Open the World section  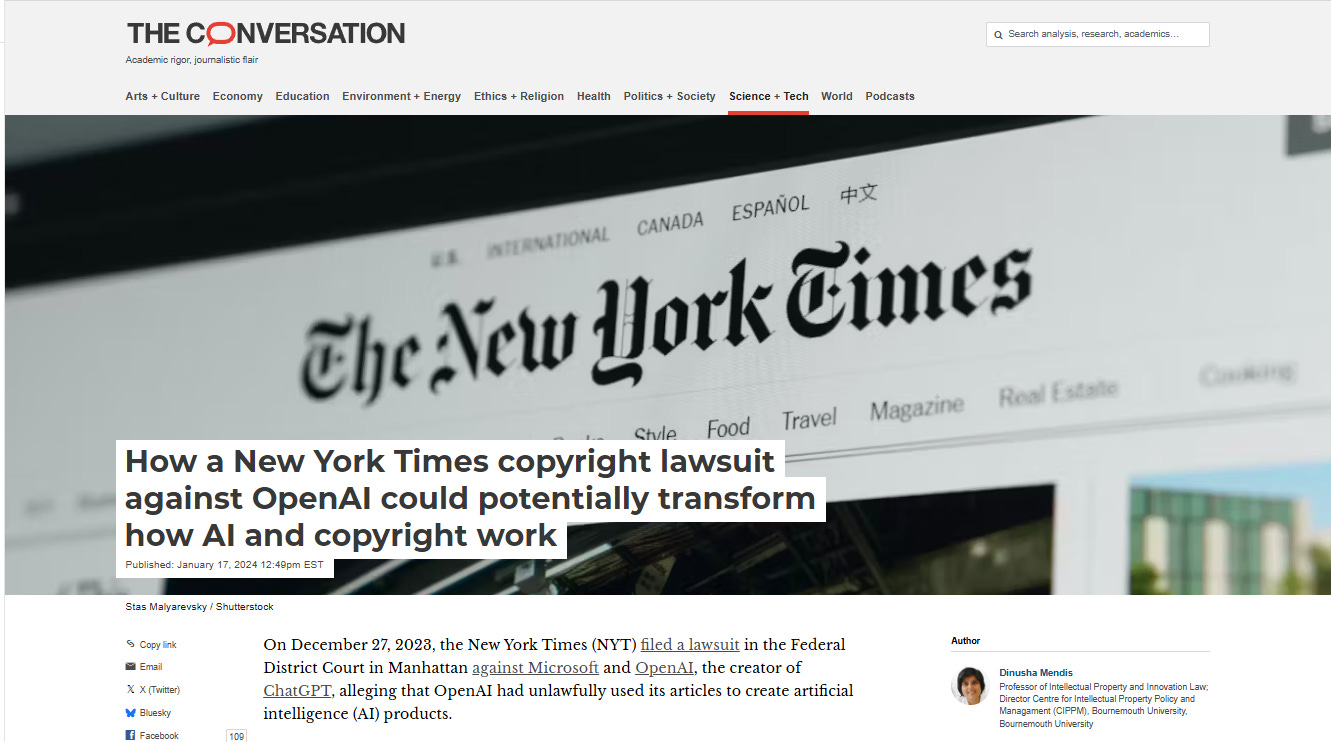(836, 97)
